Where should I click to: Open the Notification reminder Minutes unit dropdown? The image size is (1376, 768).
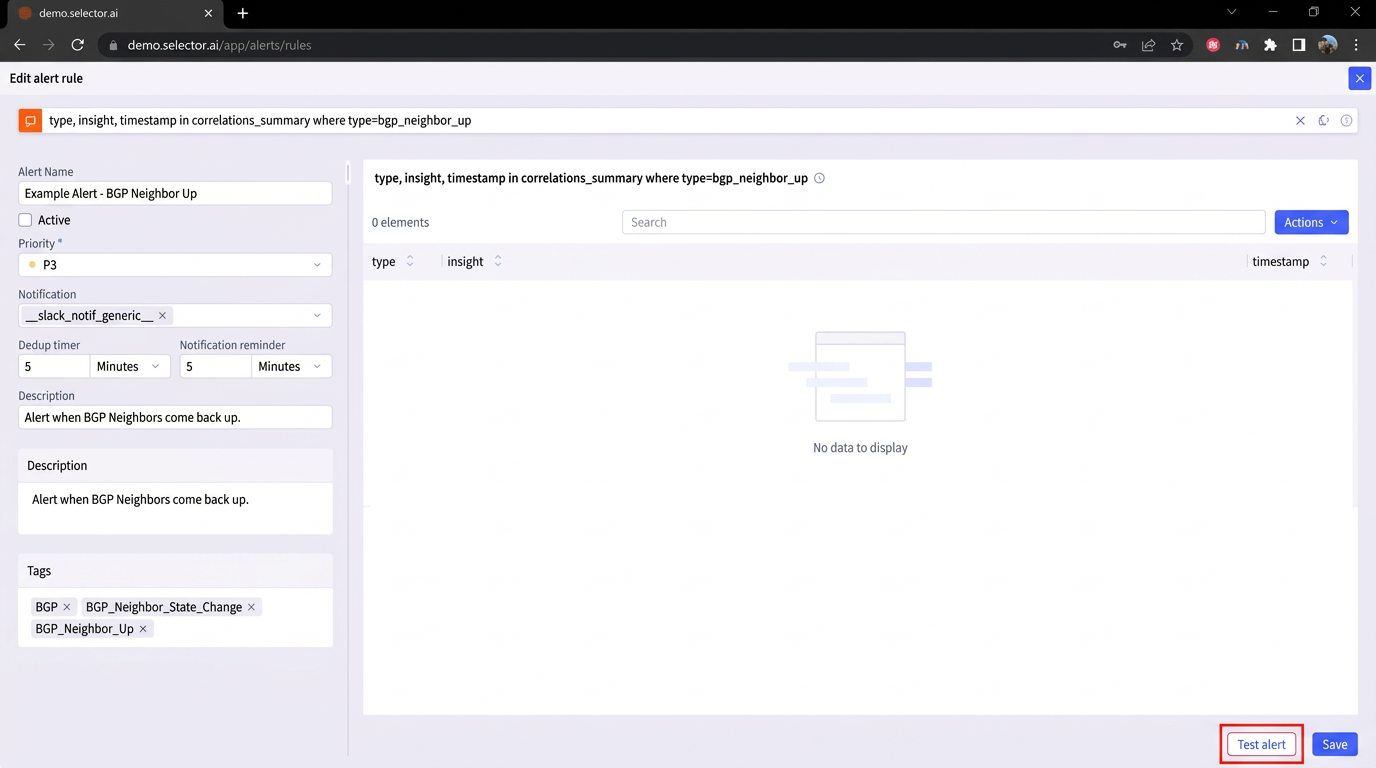click(x=291, y=367)
